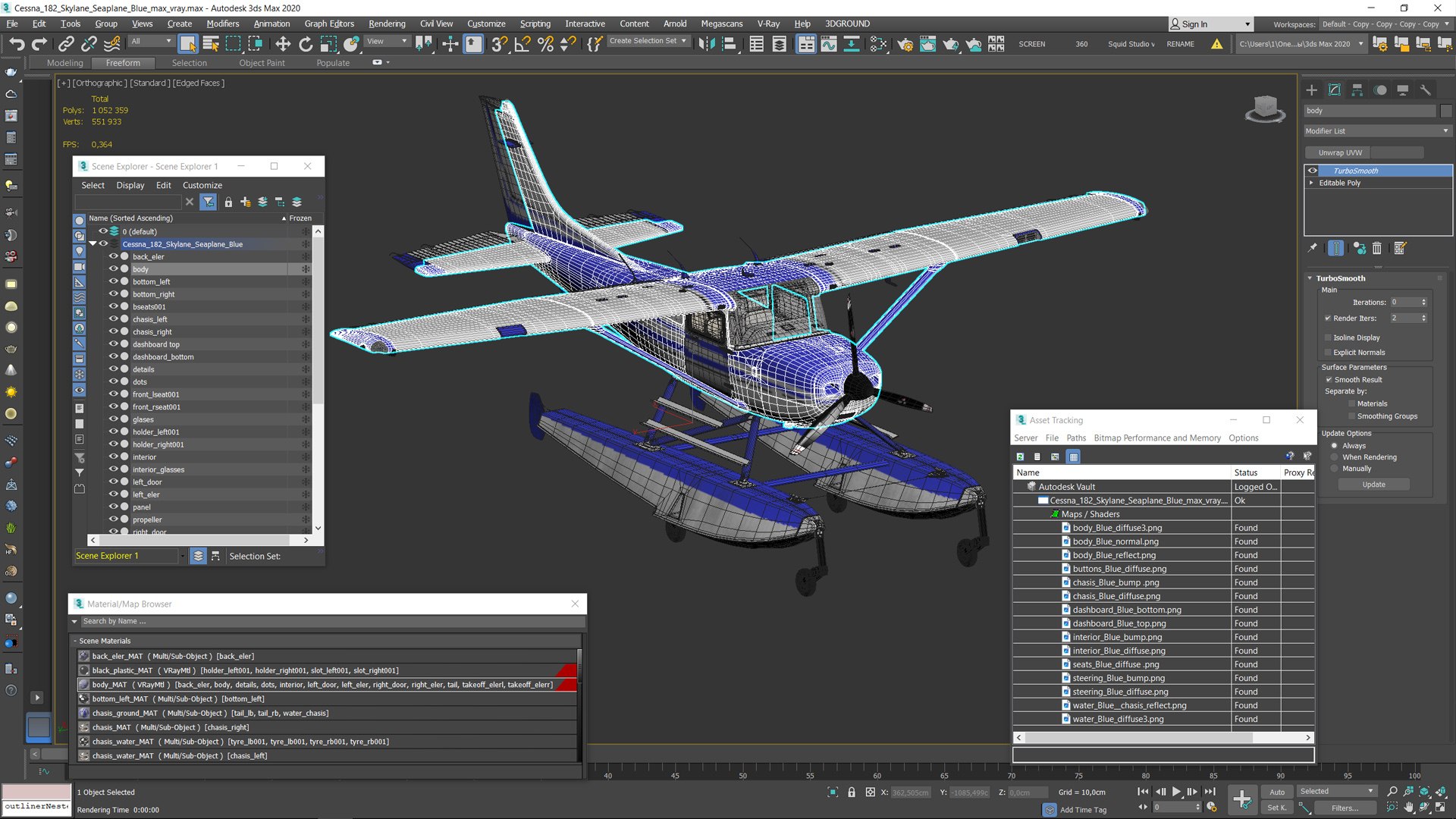1456x819 pixels.
Task: Enable the Isoline Display checkbox
Action: (1328, 337)
